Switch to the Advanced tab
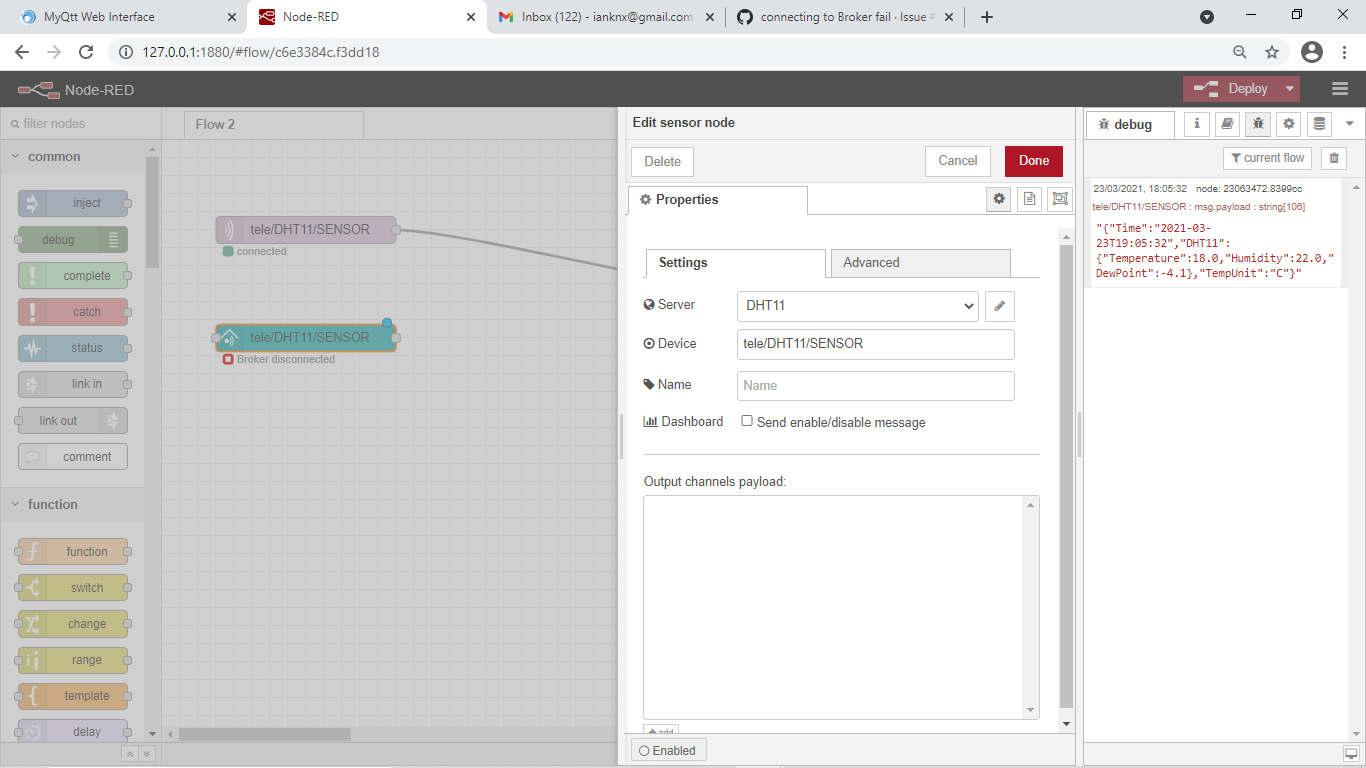 coord(870,263)
